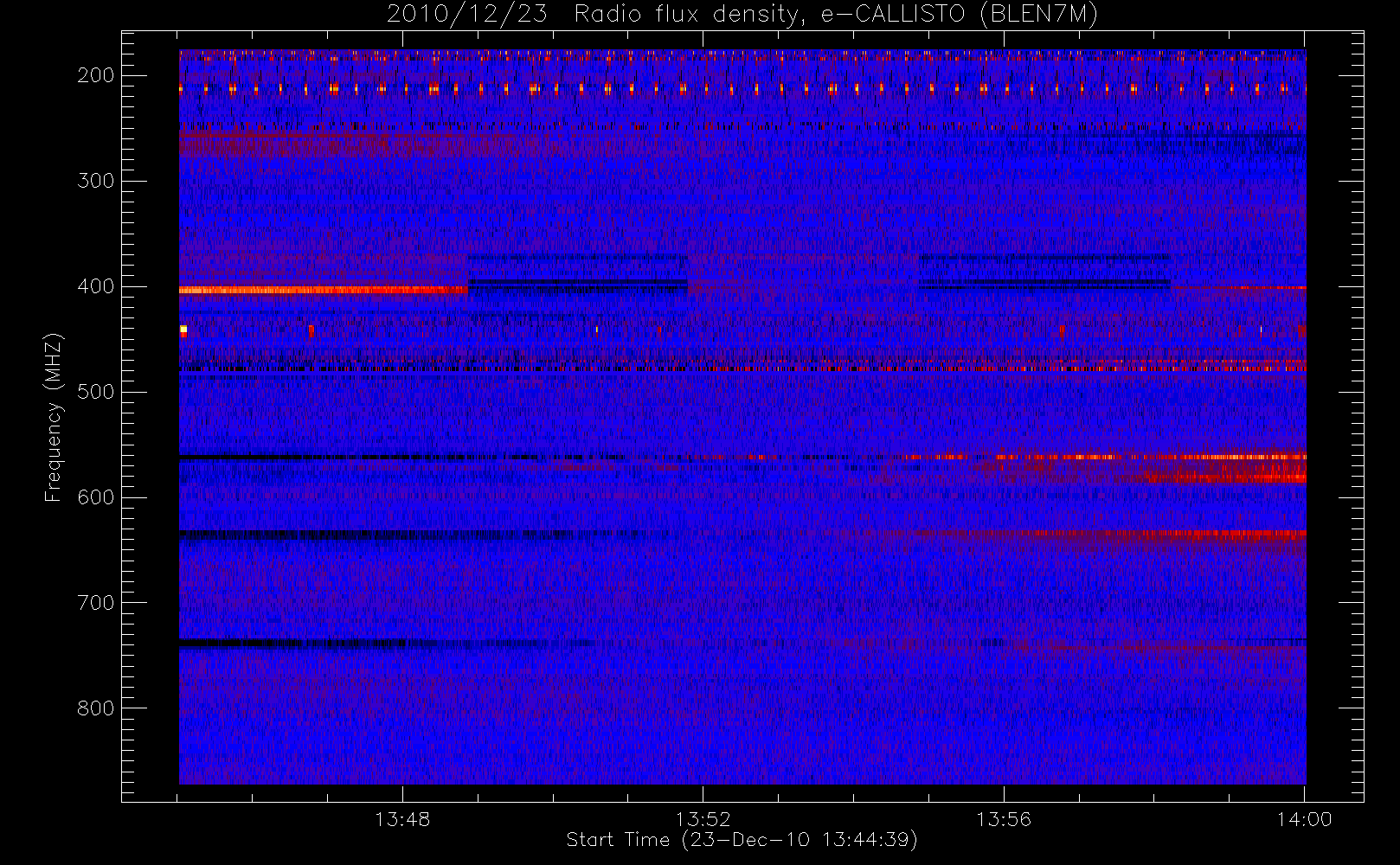Viewport: 1400px width, 865px height.
Task: Click the 'Start Time (23-Dec-10 13:44:39)' label
Action: [742, 840]
